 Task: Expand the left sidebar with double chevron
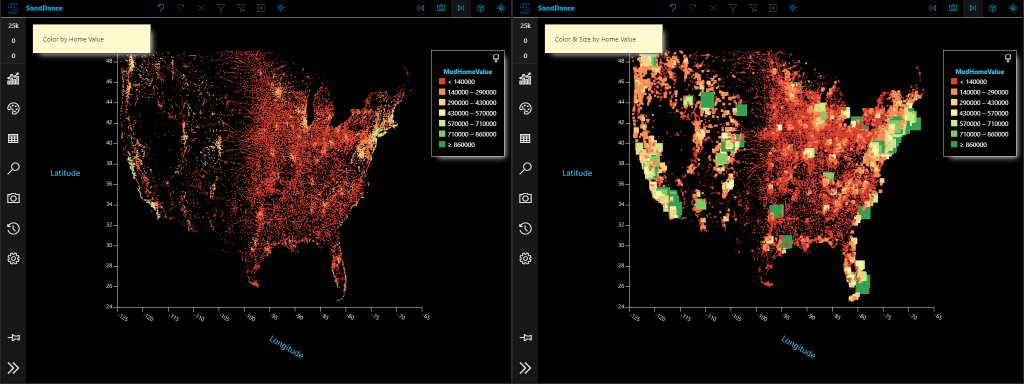point(13,368)
